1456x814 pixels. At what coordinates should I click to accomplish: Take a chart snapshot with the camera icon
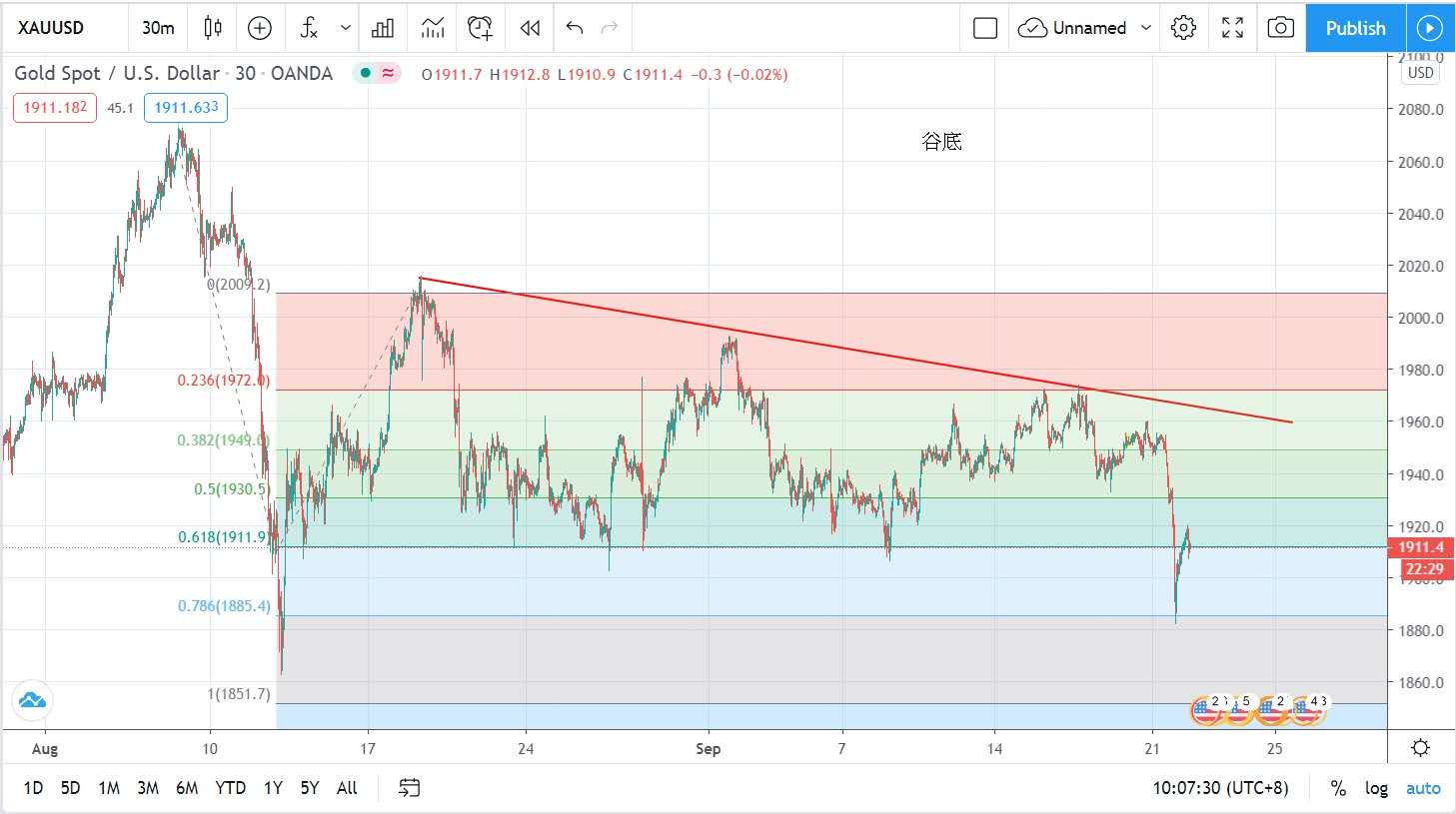pos(1280,28)
